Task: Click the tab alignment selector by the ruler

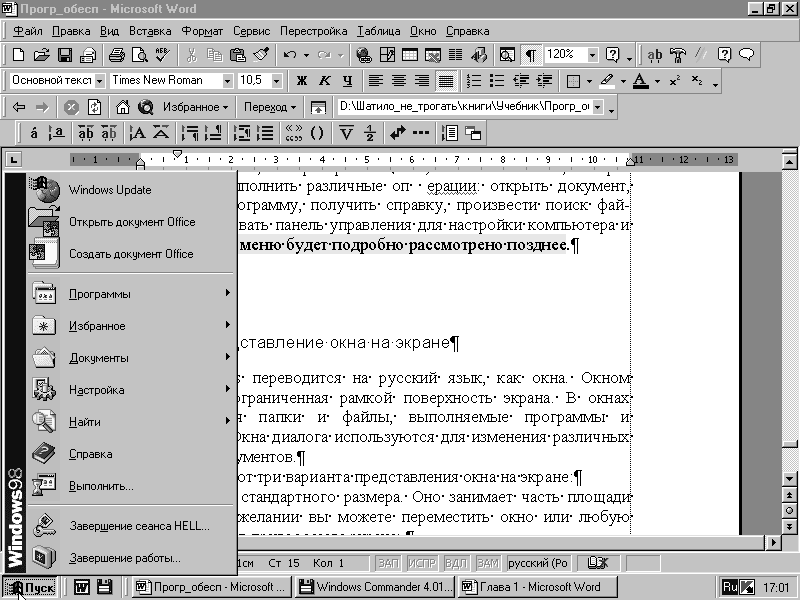Action: click(x=14, y=160)
